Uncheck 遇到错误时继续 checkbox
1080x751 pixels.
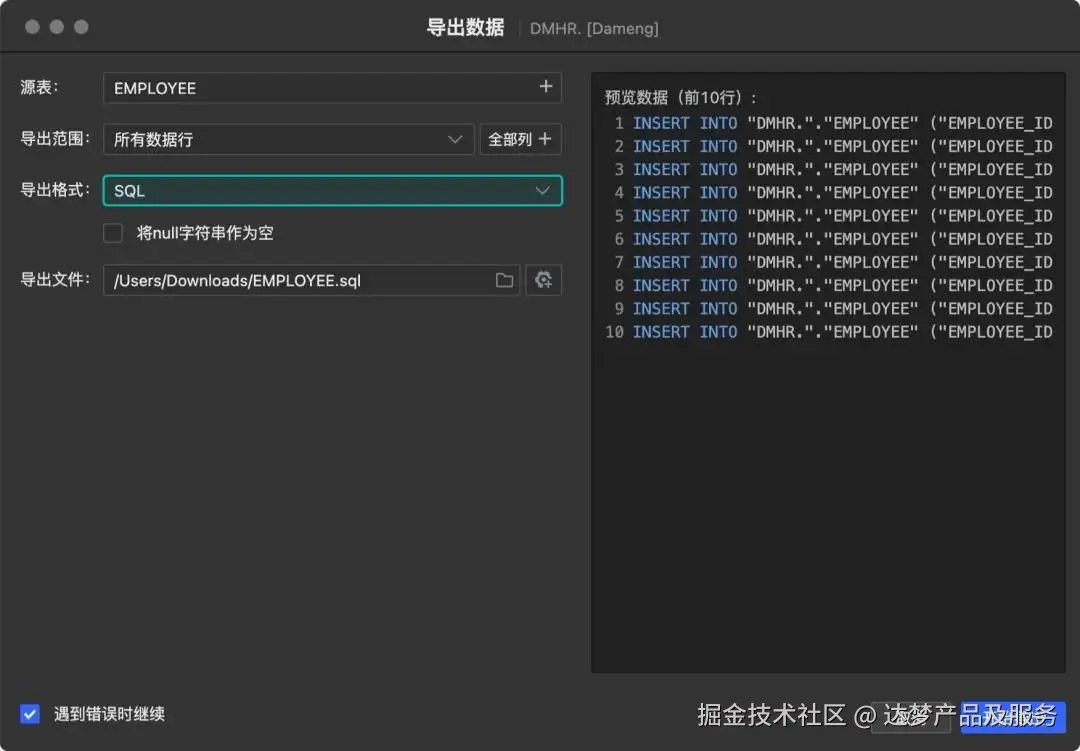(x=30, y=714)
